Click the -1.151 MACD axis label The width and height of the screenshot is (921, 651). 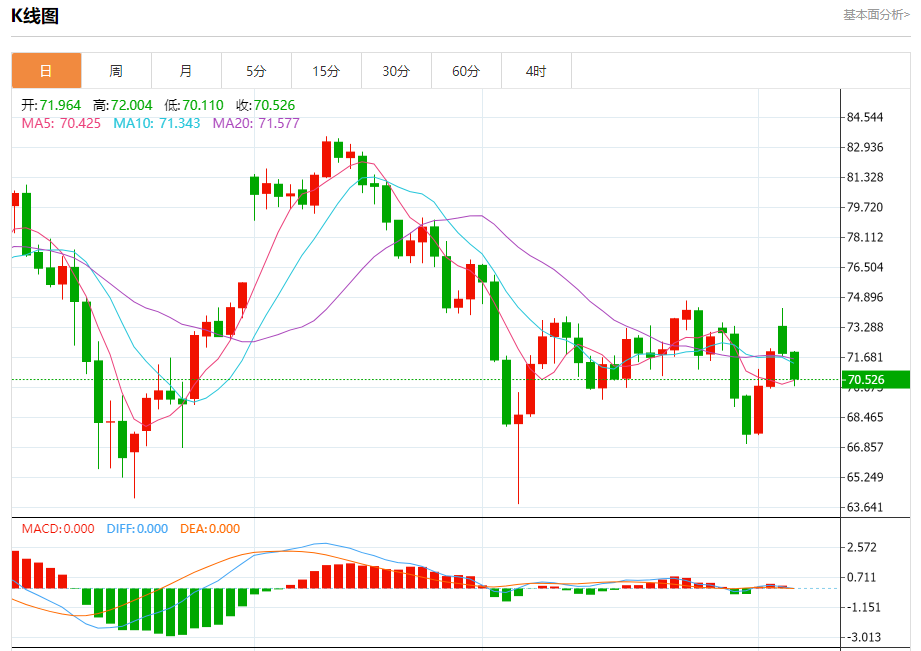[x=863, y=608]
